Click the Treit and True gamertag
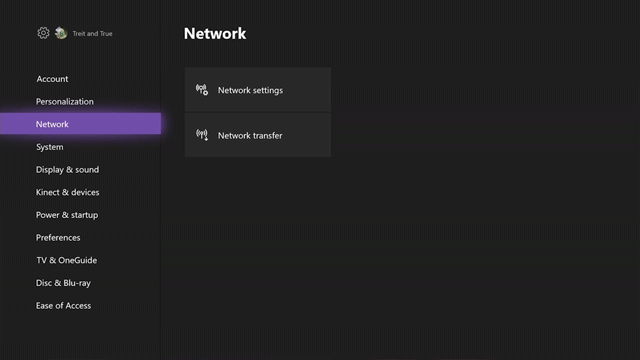640x360 pixels. [x=92, y=33]
